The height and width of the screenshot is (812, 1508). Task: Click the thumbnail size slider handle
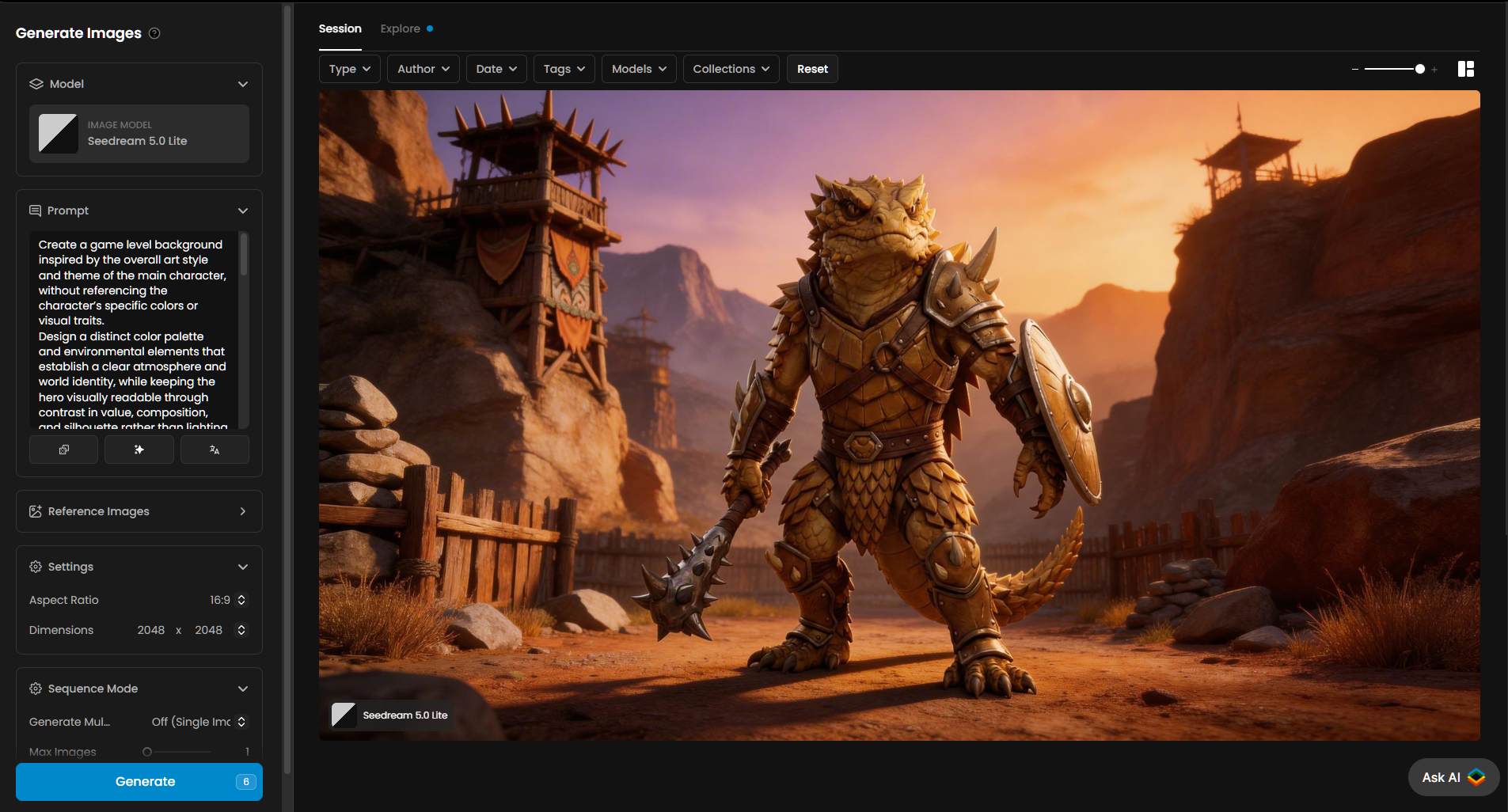[1420, 70]
